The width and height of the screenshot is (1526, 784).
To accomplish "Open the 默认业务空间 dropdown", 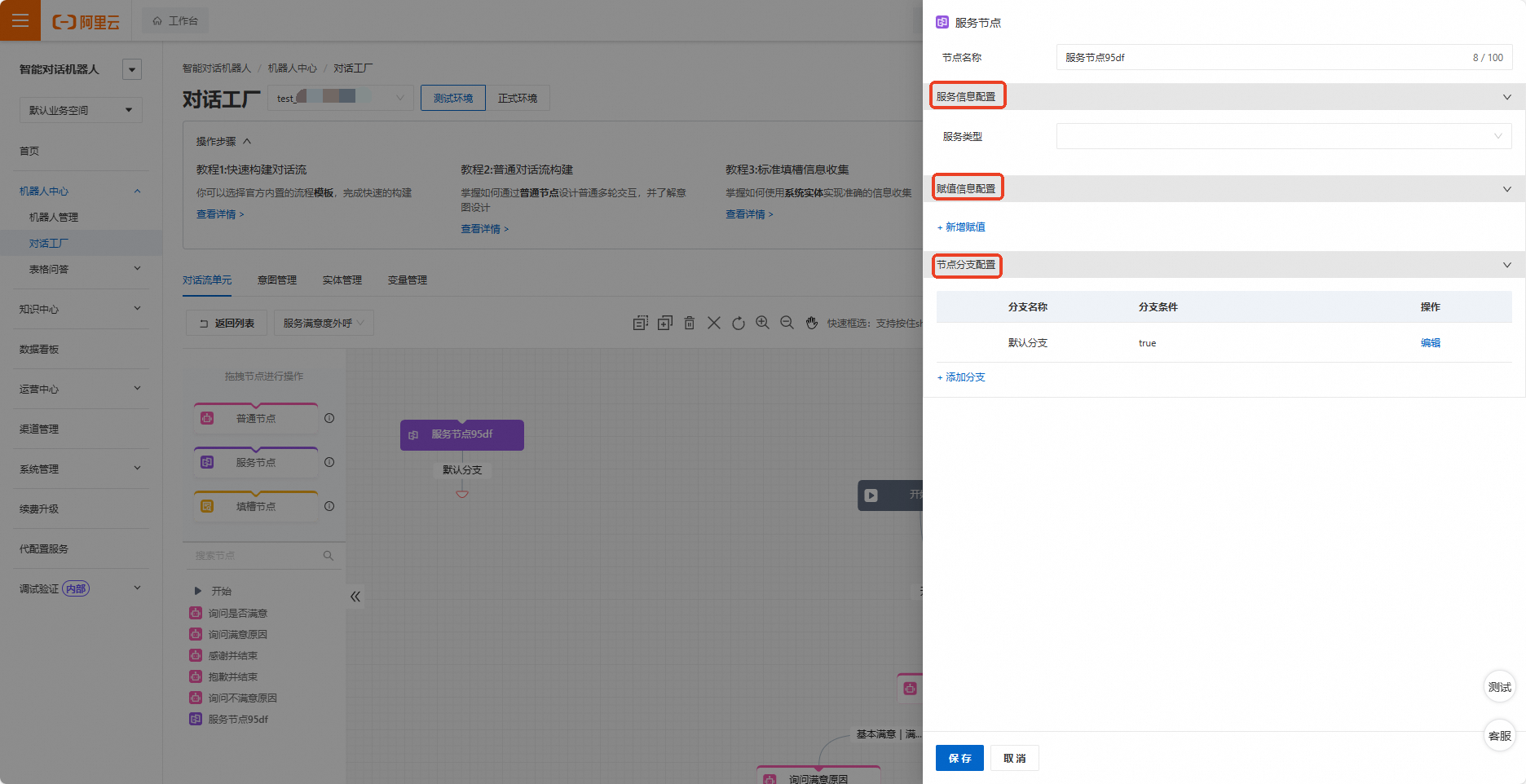I will pos(81,110).
